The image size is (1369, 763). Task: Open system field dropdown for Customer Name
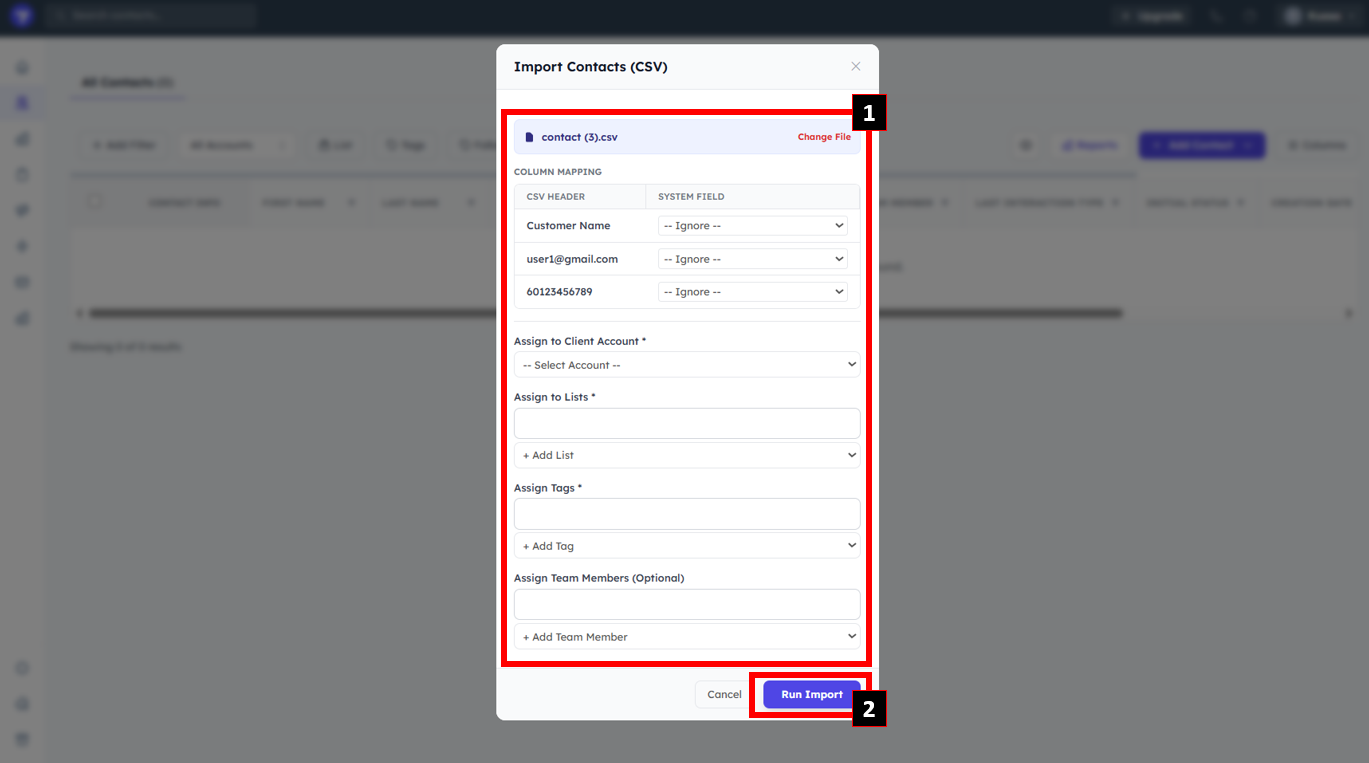(x=752, y=226)
